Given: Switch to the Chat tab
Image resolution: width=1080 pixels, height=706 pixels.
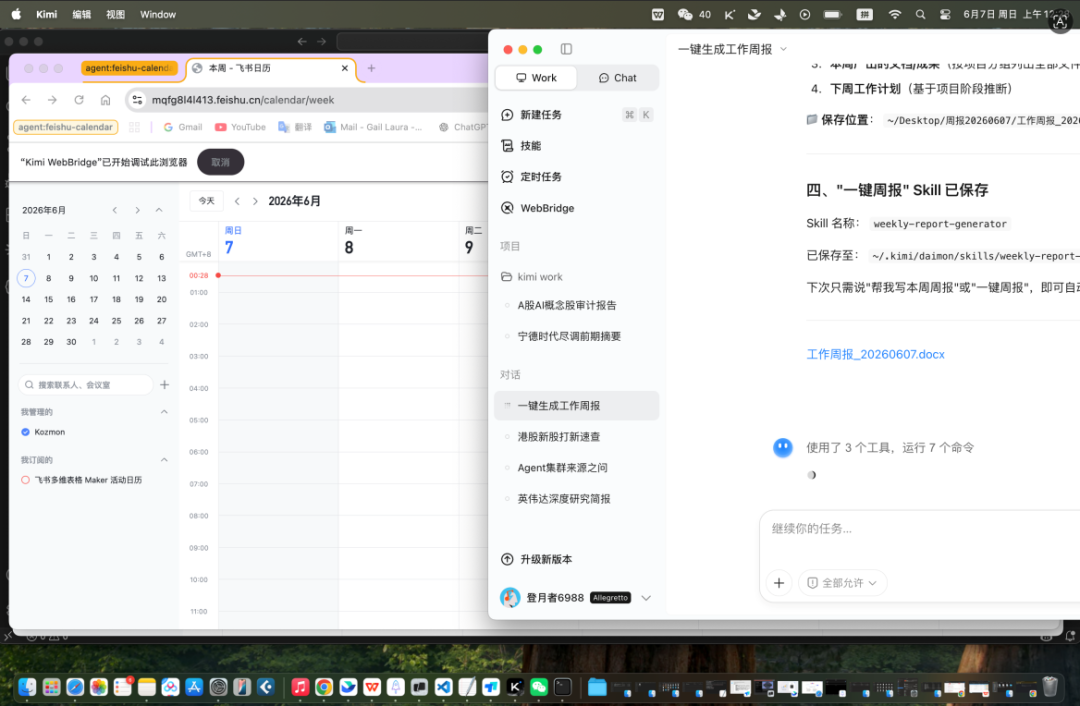Looking at the screenshot, I should (617, 78).
